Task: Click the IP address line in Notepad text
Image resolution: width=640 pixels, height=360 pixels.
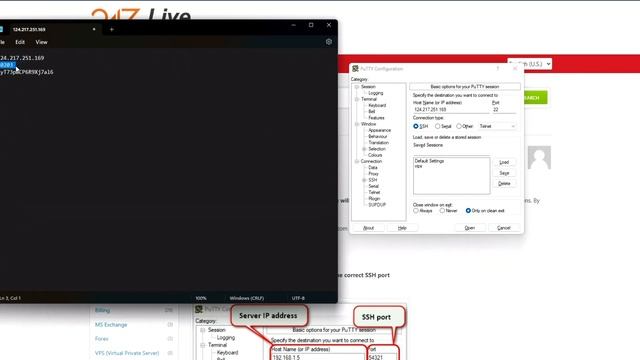Action: pyautogui.click(x=22, y=58)
